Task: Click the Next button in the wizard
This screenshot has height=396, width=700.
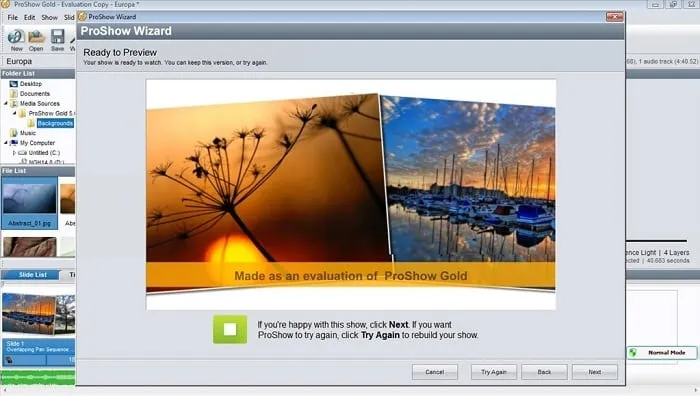Action: point(595,372)
